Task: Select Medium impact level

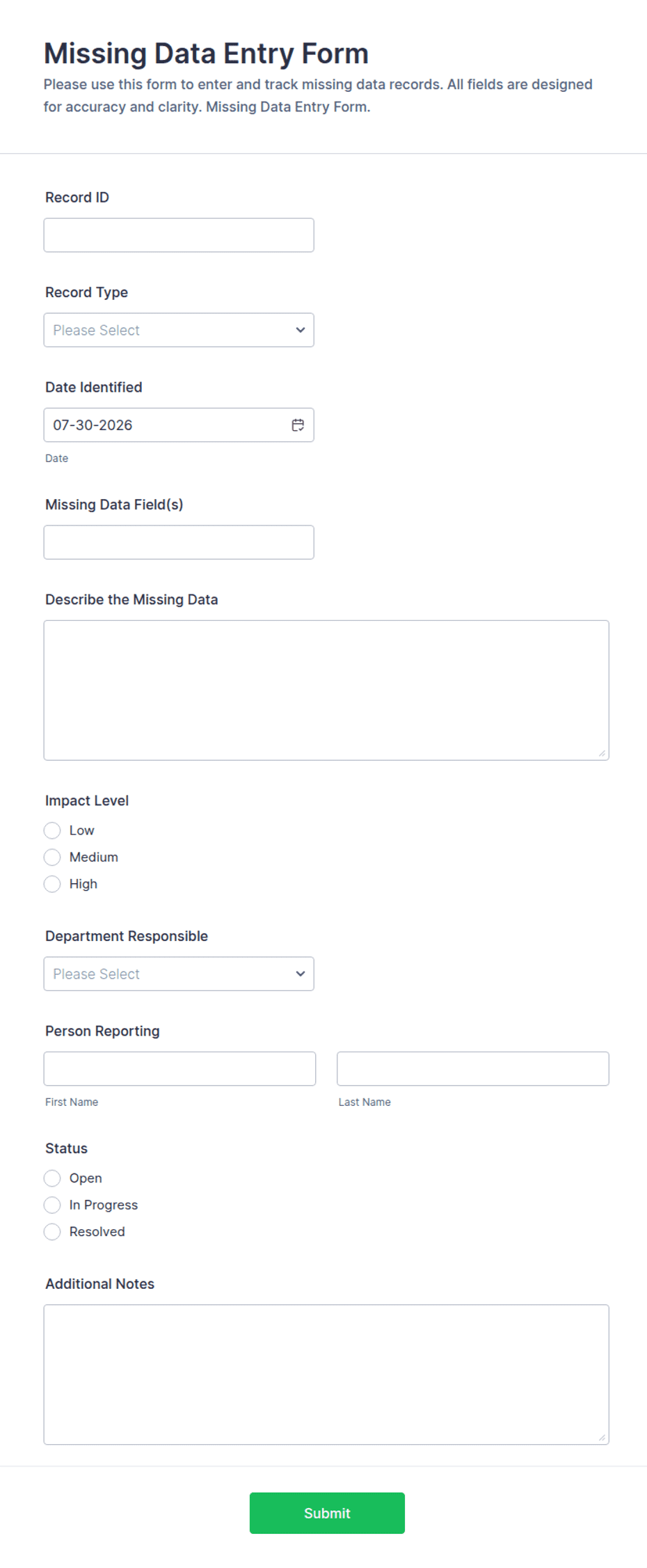Action: click(x=52, y=857)
